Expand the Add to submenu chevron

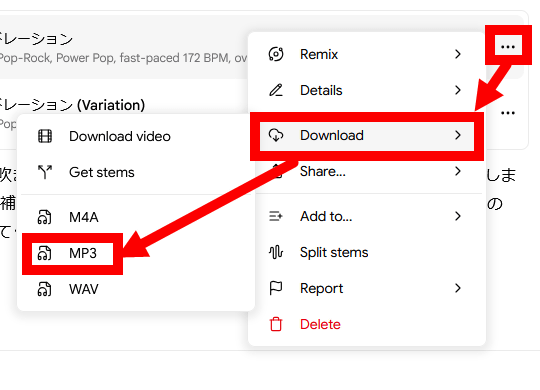[458, 216]
